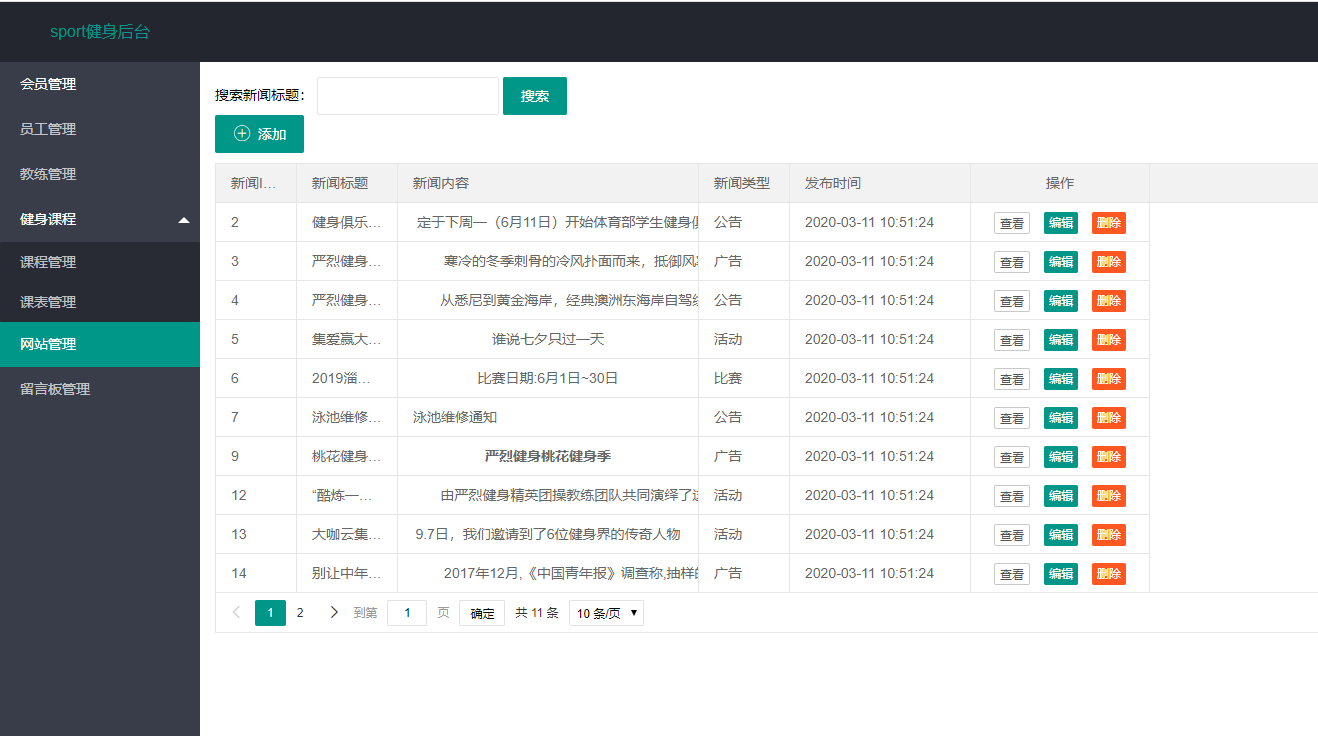Edit news row with ID 6
The width and height of the screenshot is (1318, 736).
1061,379
